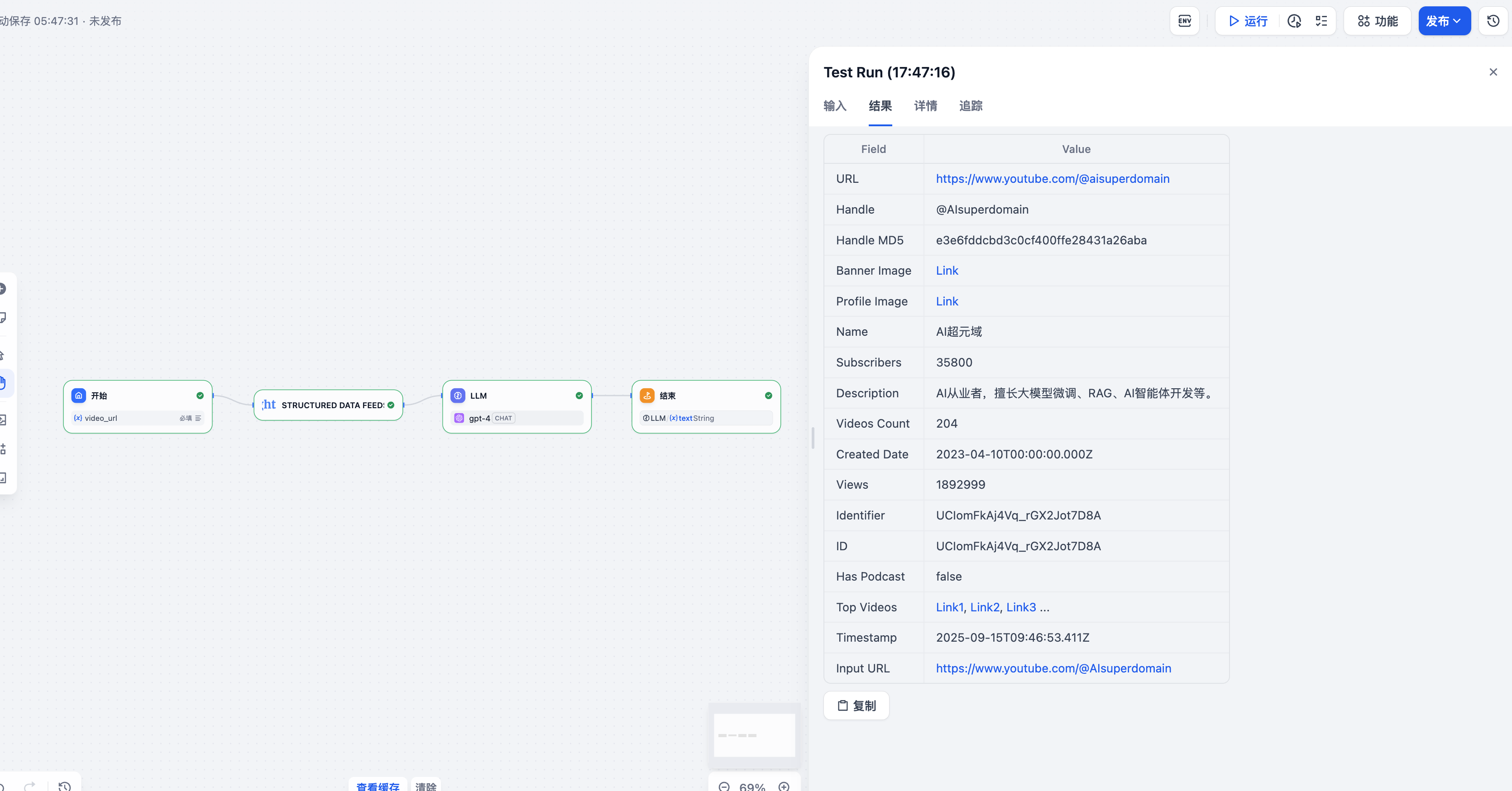
Task: Click the Views value 1892999
Action: pyautogui.click(x=960, y=485)
